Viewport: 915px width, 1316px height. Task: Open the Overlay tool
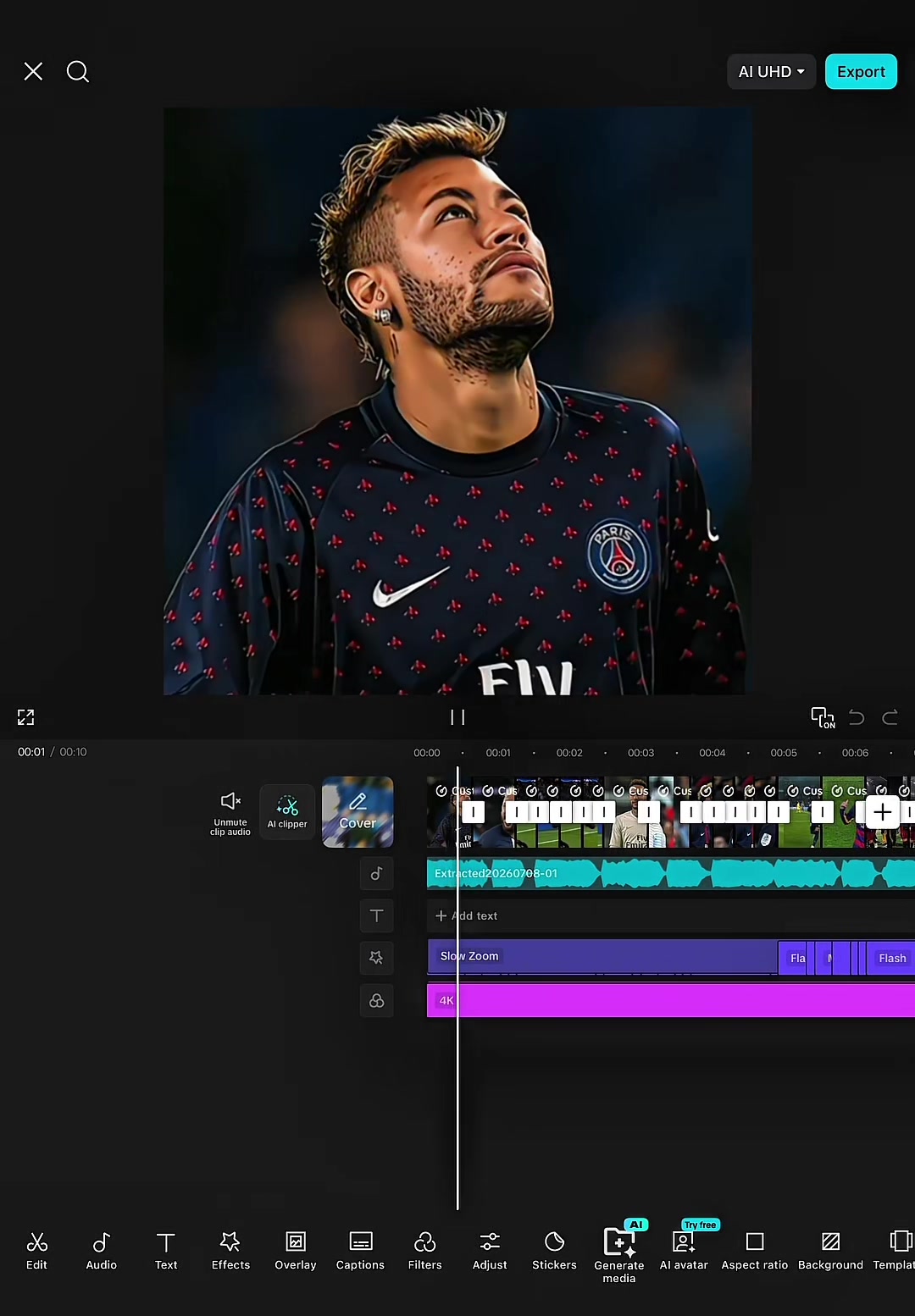pos(295,1251)
